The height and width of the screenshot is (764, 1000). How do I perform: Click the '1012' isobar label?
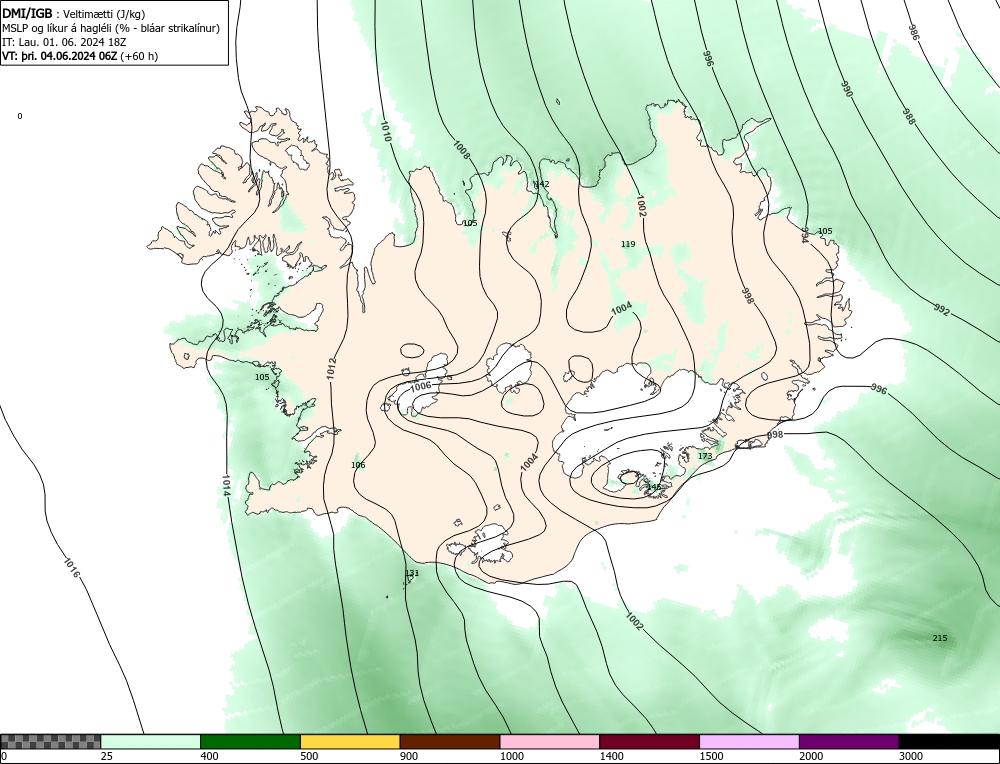coord(331,369)
